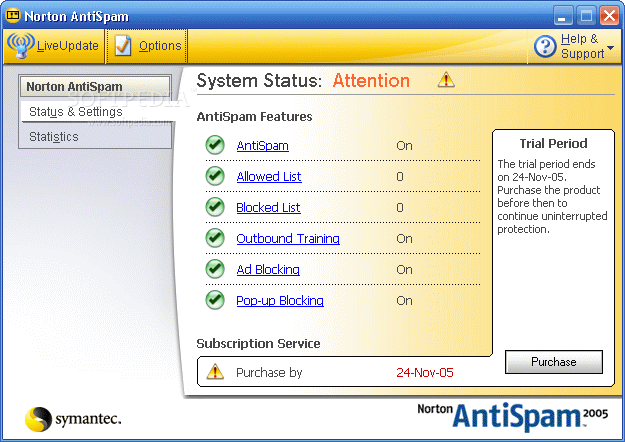
Task: Open LiveUpdate from the toolbar
Action: [x=53, y=46]
